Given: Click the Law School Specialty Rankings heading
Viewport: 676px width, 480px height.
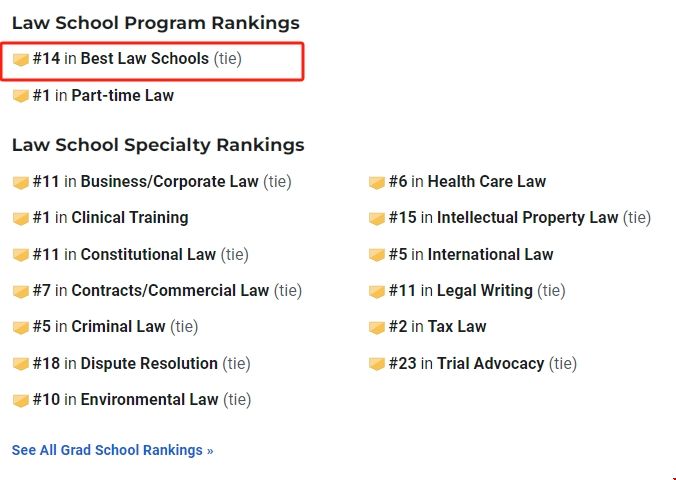Looking at the screenshot, I should [x=158, y=145].
